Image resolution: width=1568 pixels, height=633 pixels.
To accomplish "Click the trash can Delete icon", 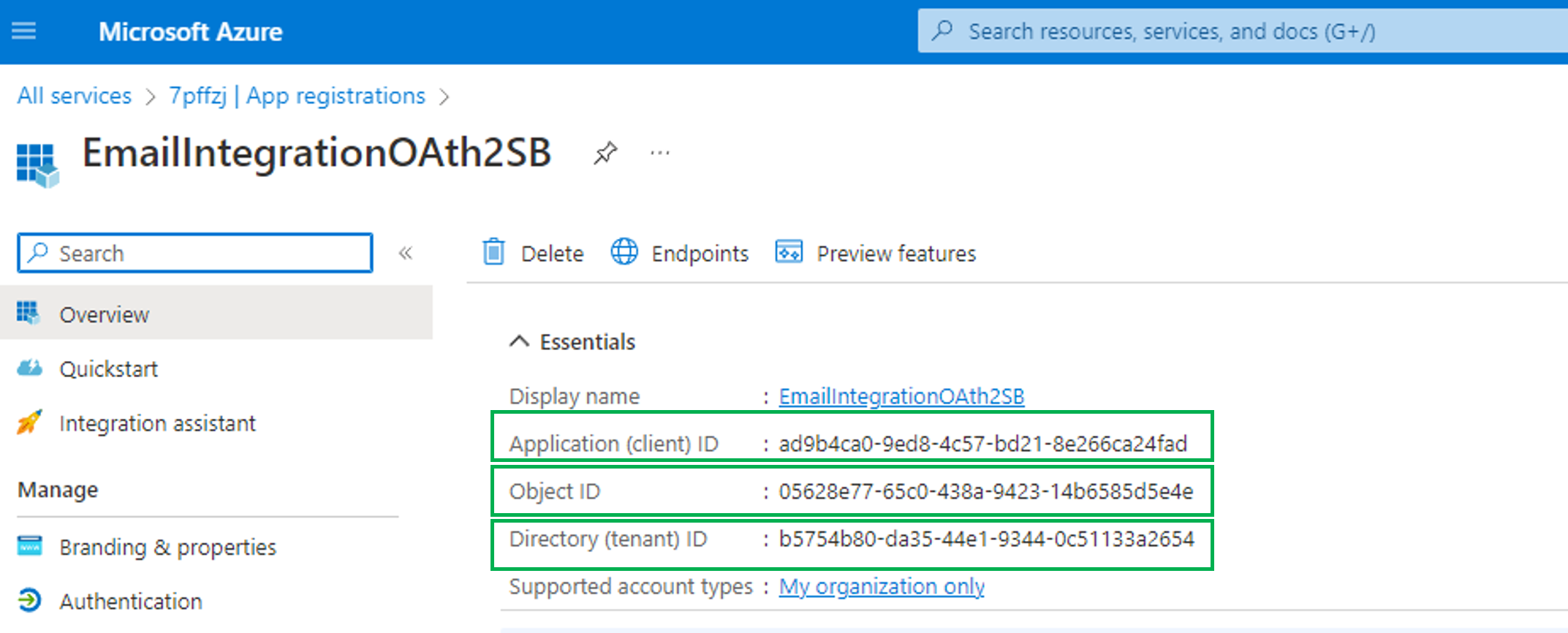I will point(494,251).
